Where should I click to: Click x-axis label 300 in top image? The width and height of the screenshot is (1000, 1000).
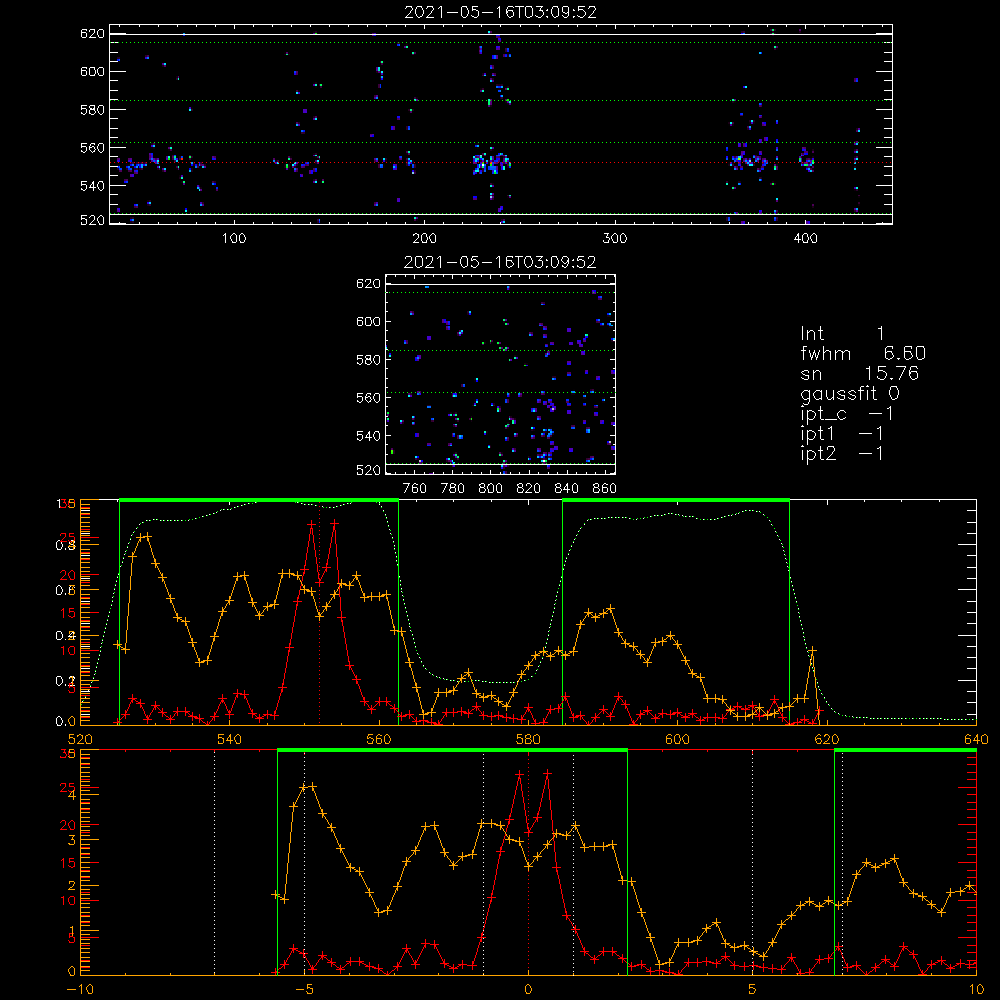[615, 239]
